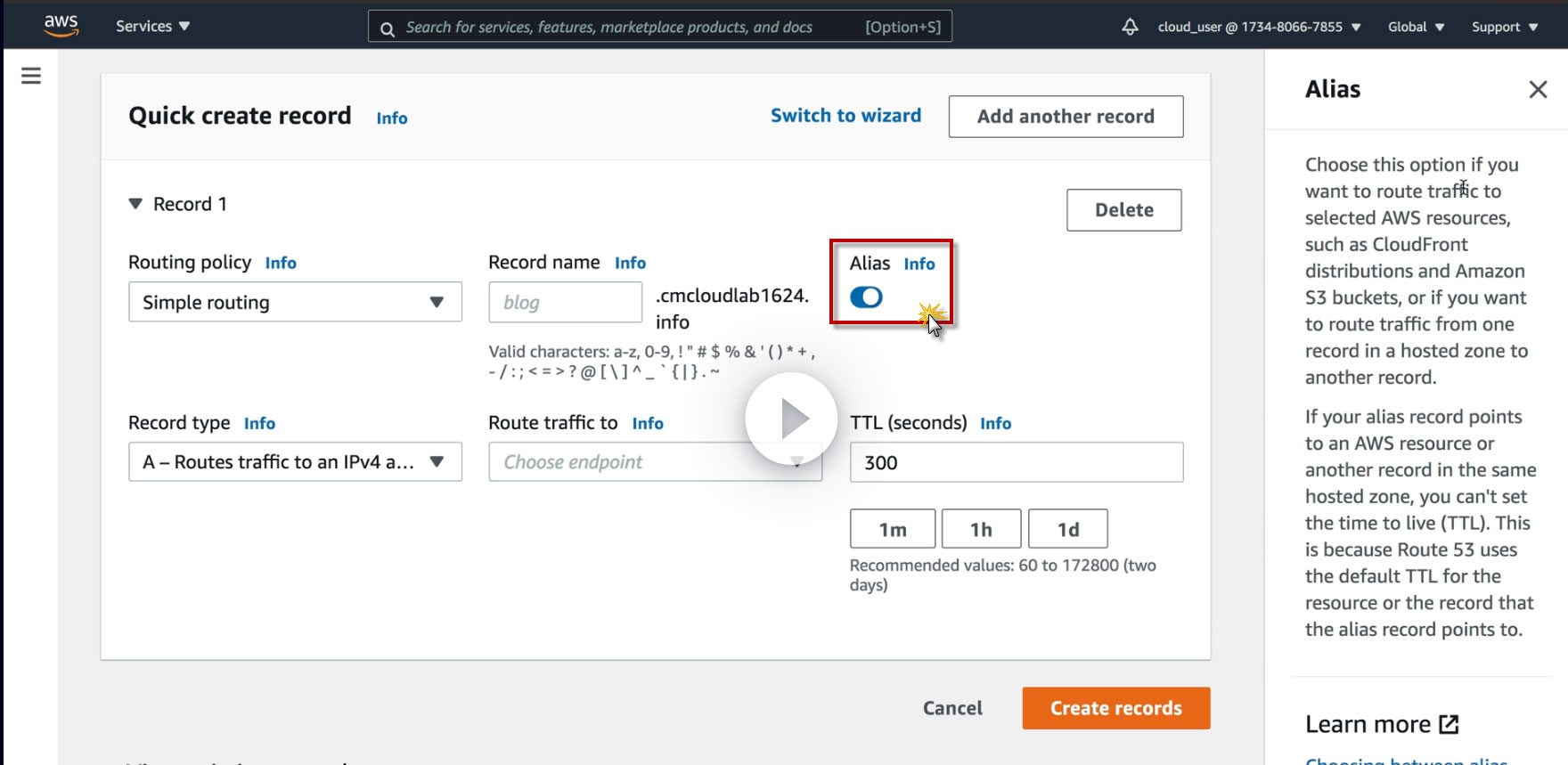Click the Record name input field

point(565,303)
